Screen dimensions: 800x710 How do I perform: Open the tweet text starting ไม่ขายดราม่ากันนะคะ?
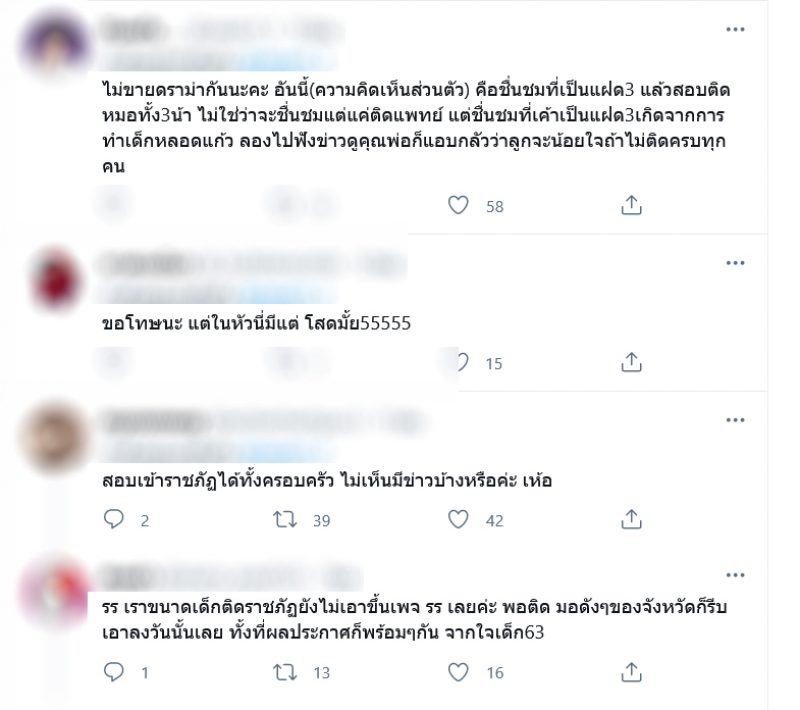(416, 128)
